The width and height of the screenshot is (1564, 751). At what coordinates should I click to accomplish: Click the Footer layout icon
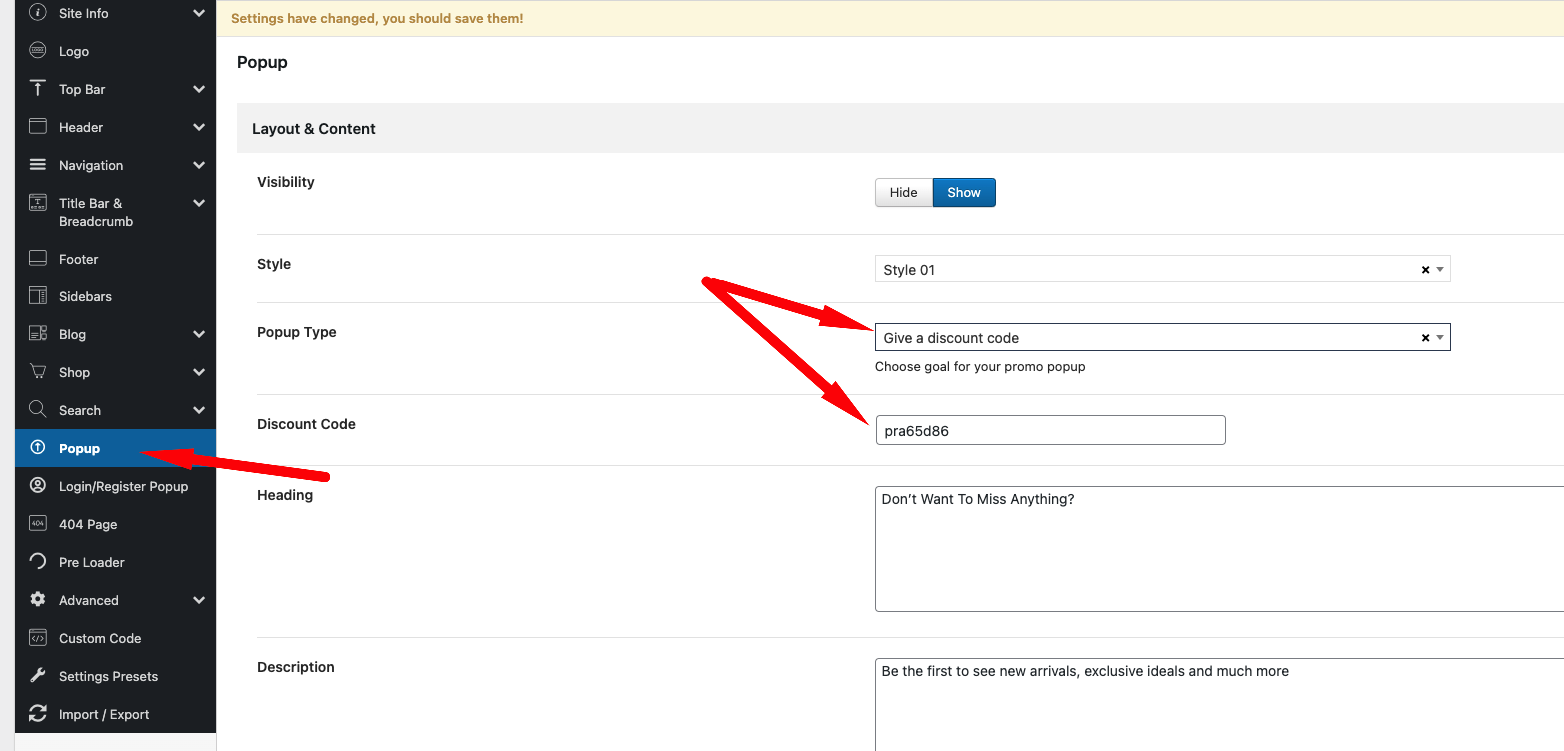[38, 259]
